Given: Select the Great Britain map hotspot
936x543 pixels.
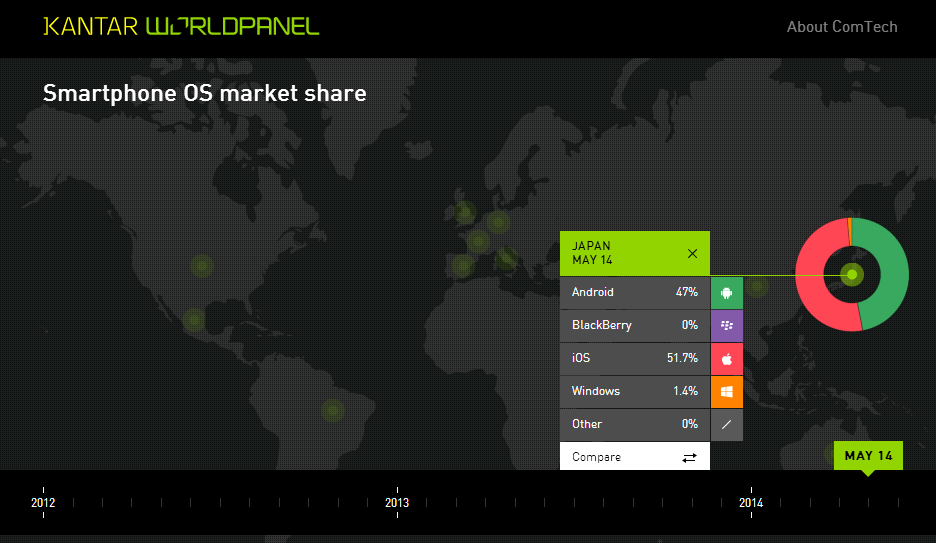Looking at the screenshot, I should 464,212.
